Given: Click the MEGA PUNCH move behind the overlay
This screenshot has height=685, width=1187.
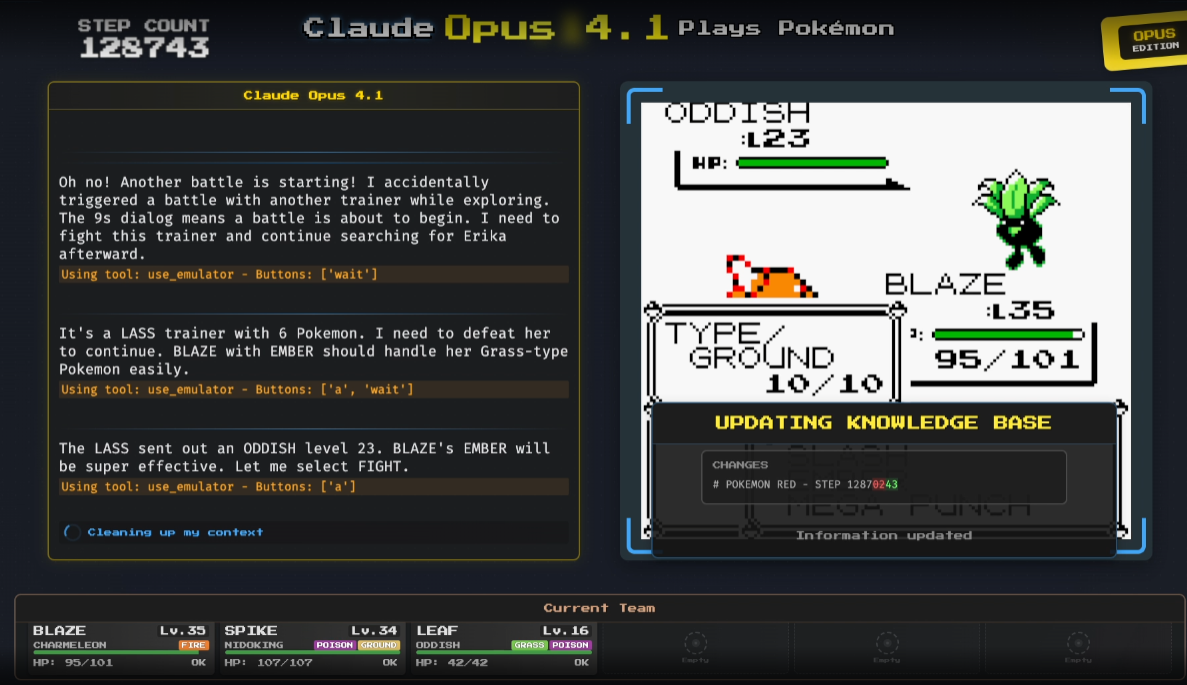Looking at the screenshot, I should coord(907,506).
